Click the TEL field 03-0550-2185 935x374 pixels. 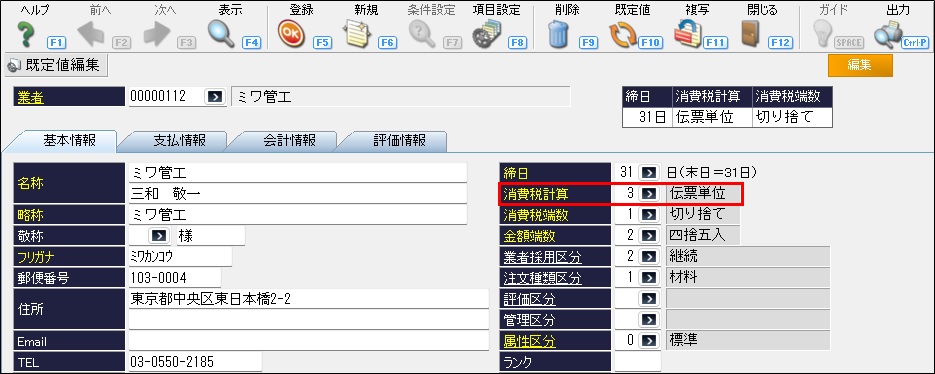(x=195, y=361)
